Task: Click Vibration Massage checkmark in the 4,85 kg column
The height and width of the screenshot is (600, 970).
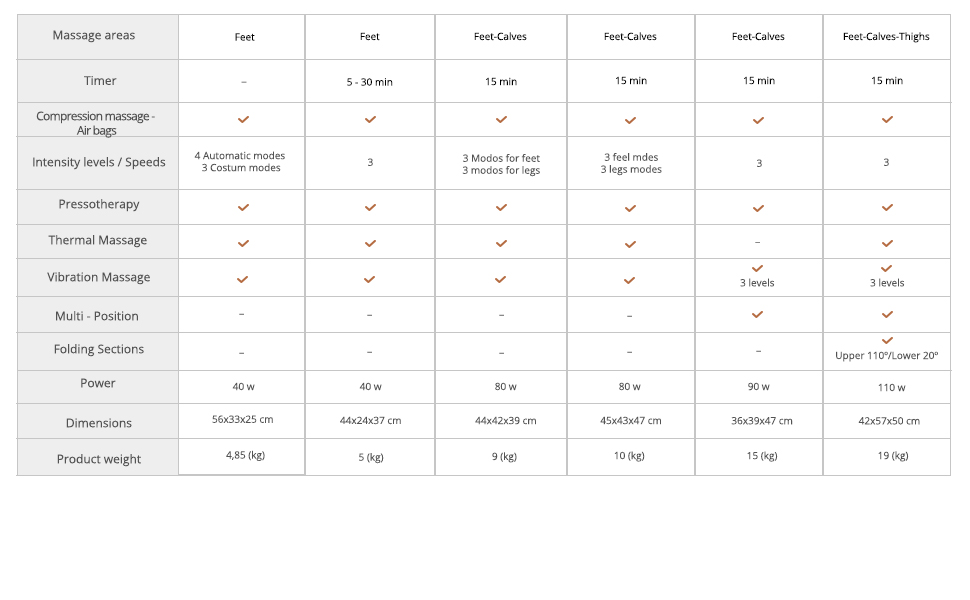Action: click(243, 280)
